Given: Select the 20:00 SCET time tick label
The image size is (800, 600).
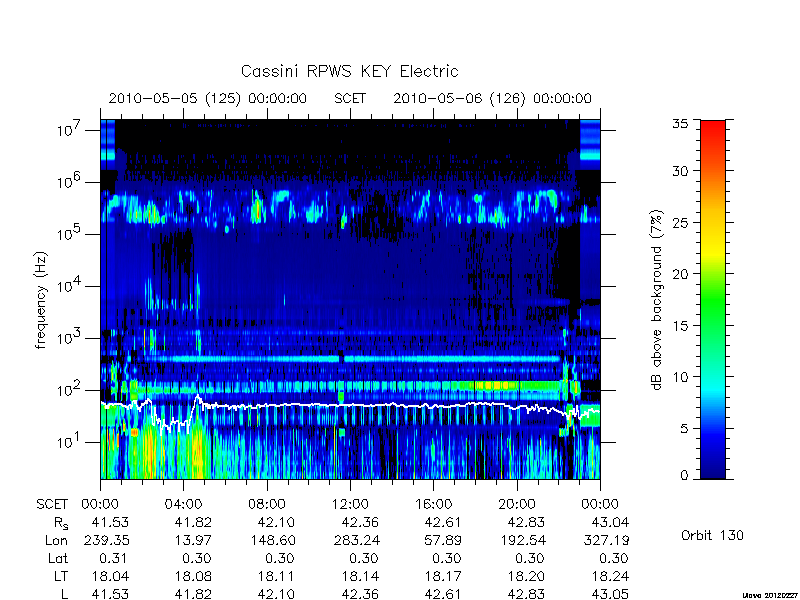Looking at the screenshot, I should (517, 505).
